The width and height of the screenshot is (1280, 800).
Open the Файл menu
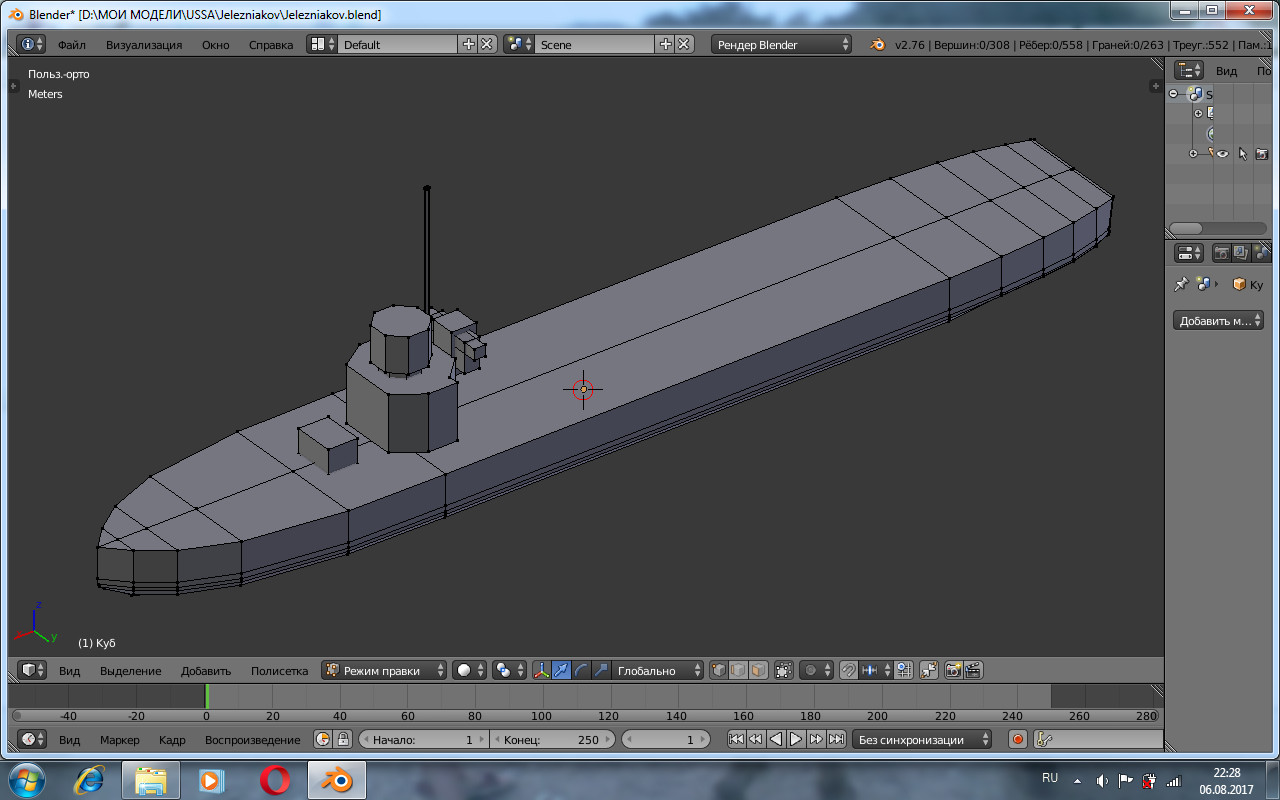[x=72, y=44]
